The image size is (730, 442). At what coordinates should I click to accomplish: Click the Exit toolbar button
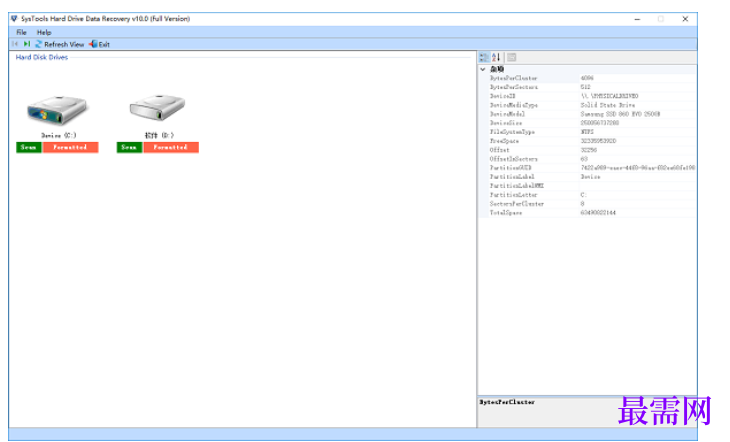(100, 44)
